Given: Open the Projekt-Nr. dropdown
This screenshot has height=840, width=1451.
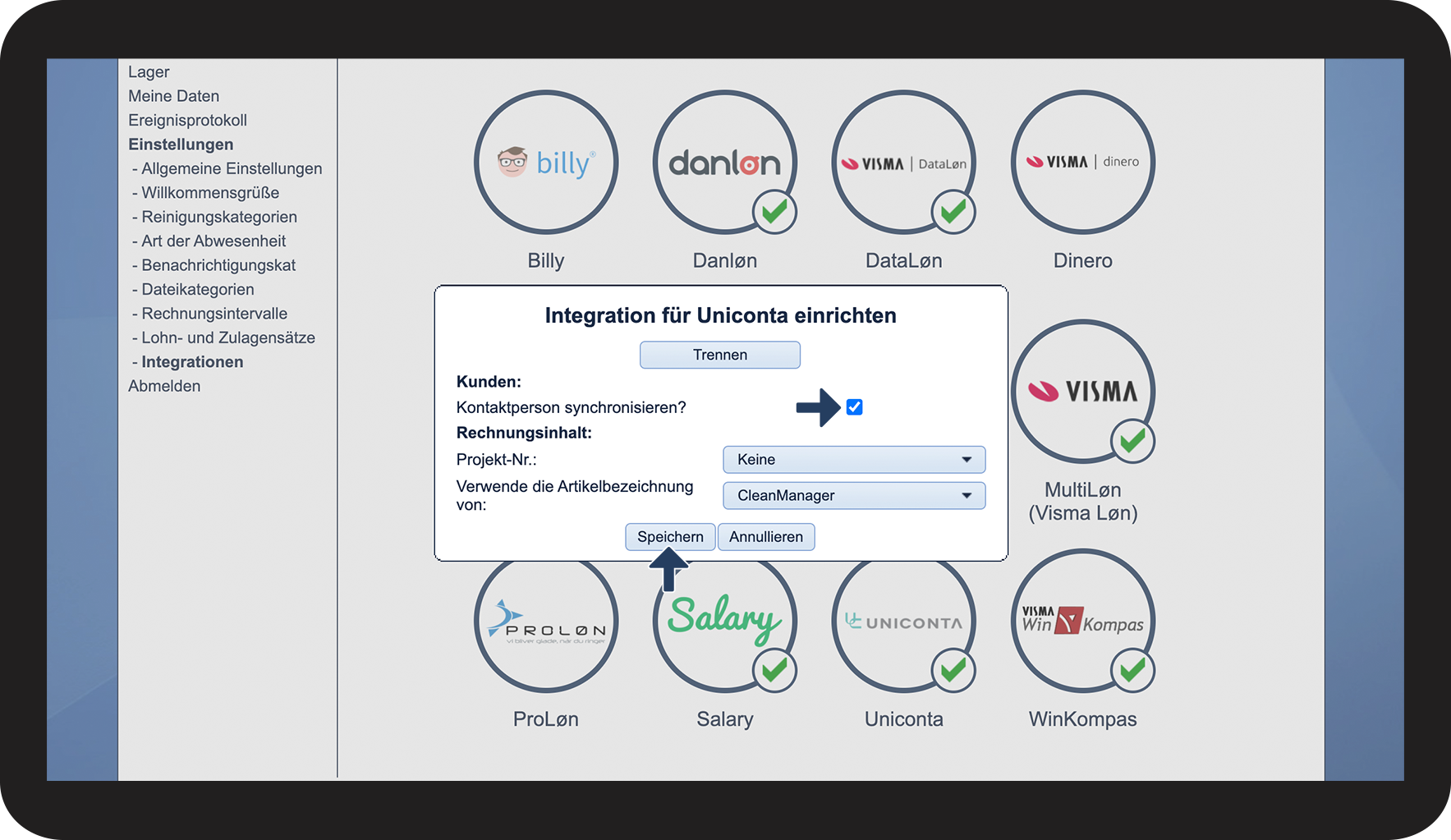Looking at the screenshot, I should click(x=854, y=460).
